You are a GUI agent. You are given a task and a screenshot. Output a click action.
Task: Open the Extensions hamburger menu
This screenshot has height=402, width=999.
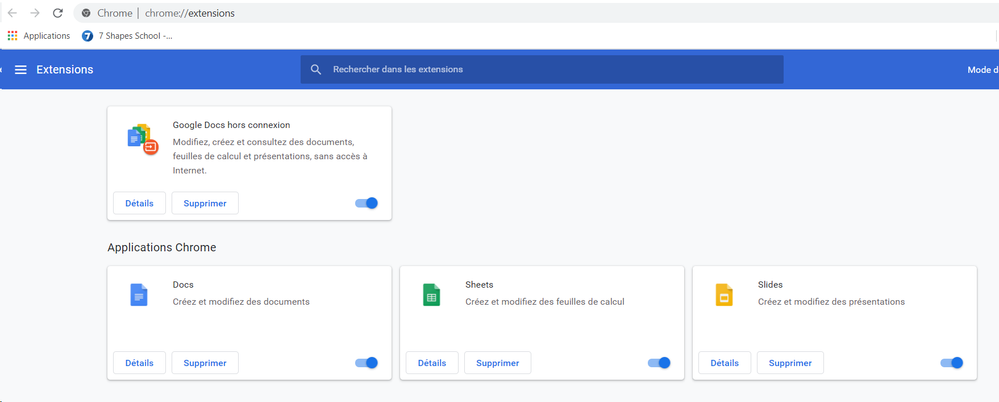20,70
